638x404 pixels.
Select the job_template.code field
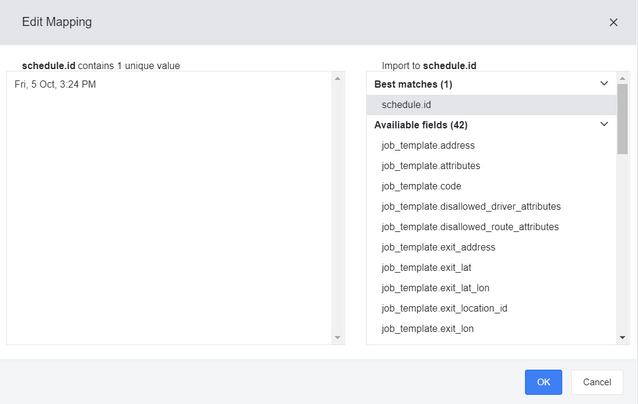point(422,186)
